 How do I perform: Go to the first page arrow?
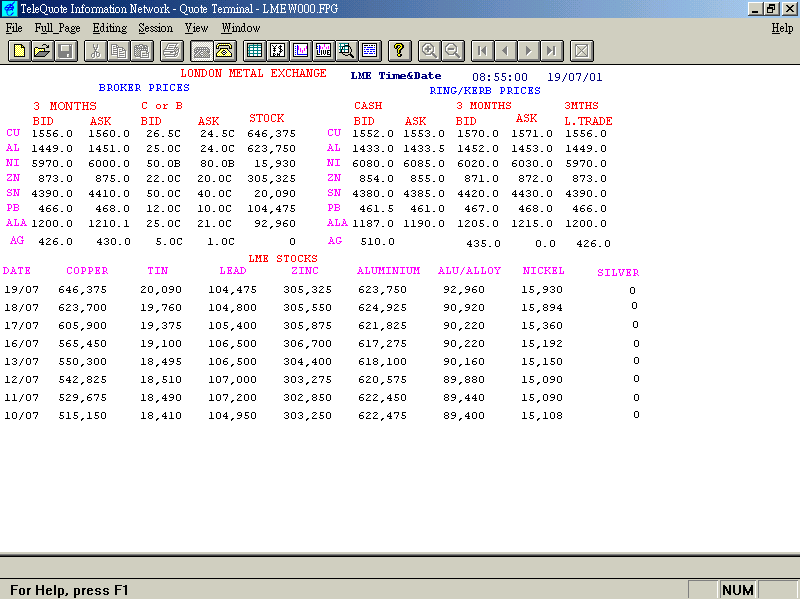[x=482, y=51]
